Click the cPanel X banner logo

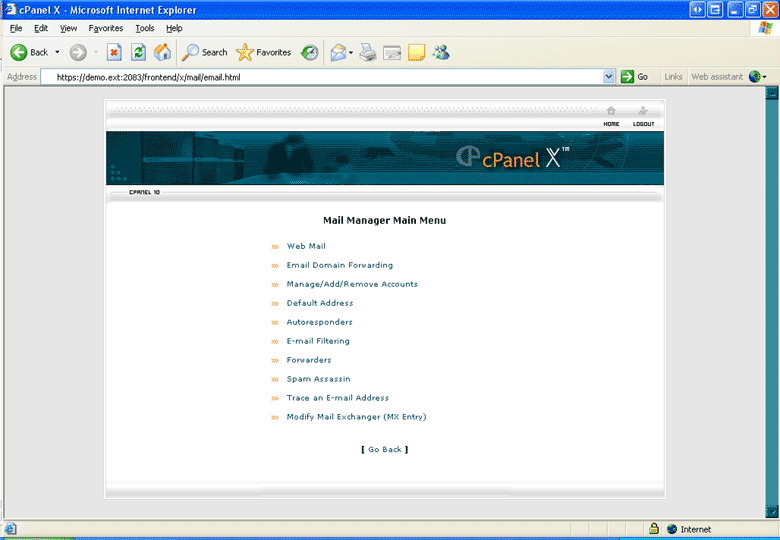(513, 158)
